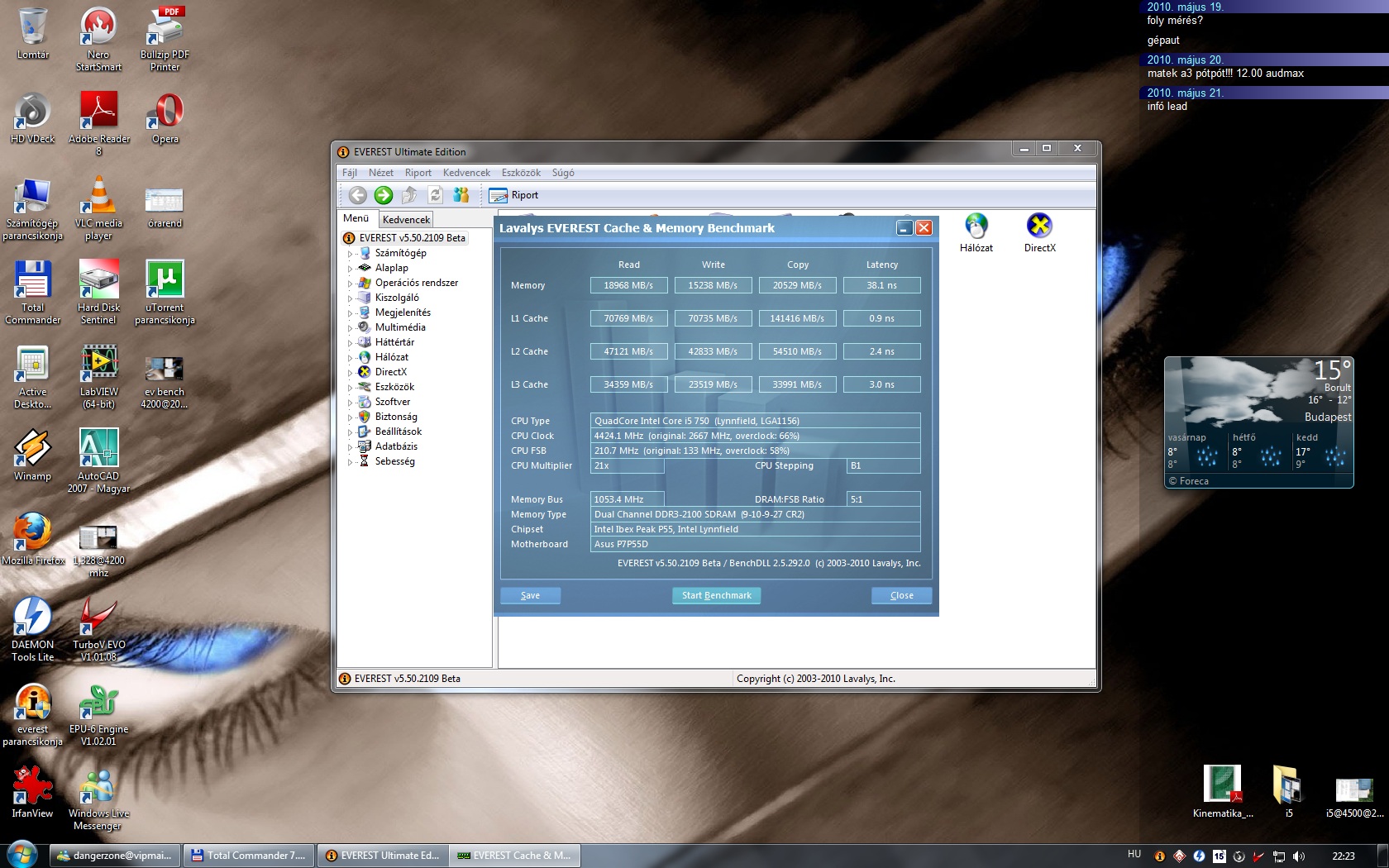Switch to dangerzone@vipmail taskbar button
The image size is (1389, 868).
click(x=114, y=856)
